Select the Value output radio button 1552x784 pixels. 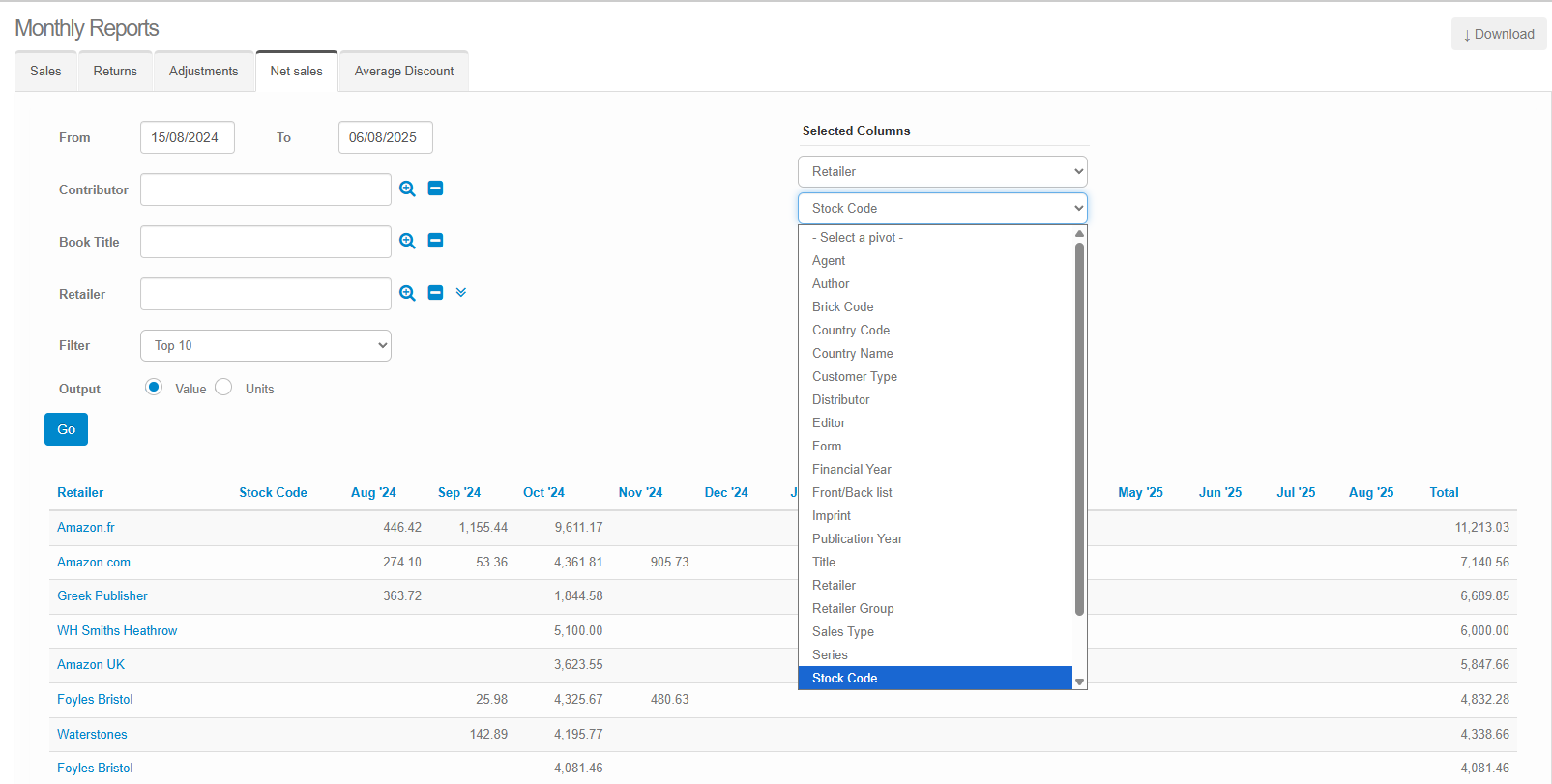pyautogui.click(x=154, y=387)
